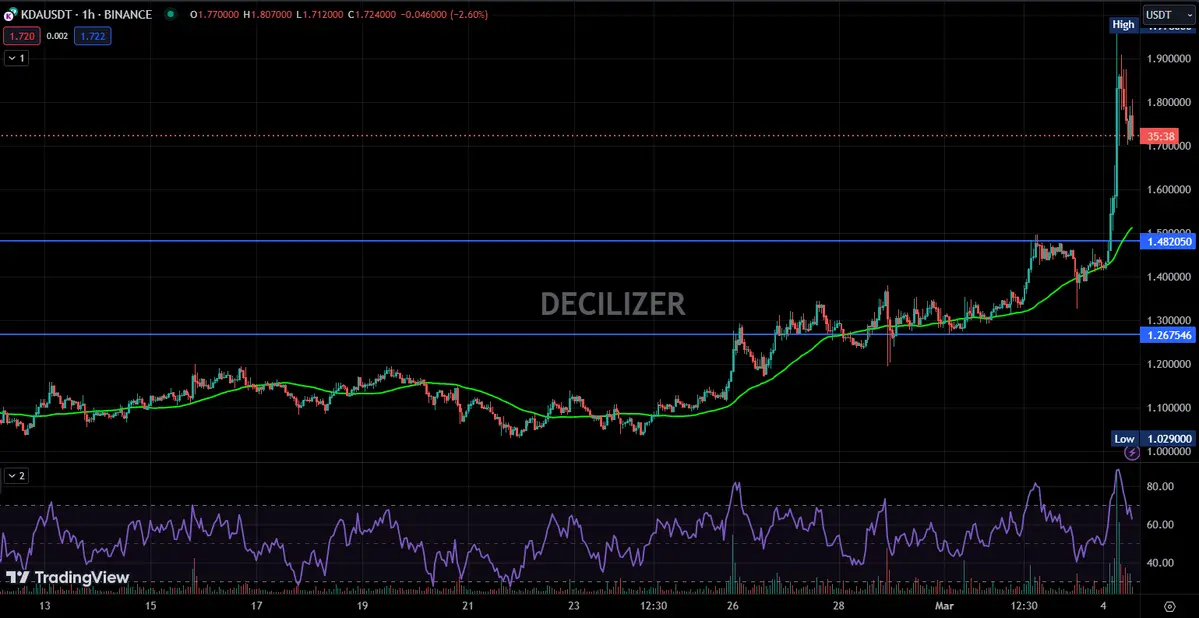Click date label 28 on time axis
Image resolution: width=1199 pixels, height=618 pixels.
click(839, 606)
